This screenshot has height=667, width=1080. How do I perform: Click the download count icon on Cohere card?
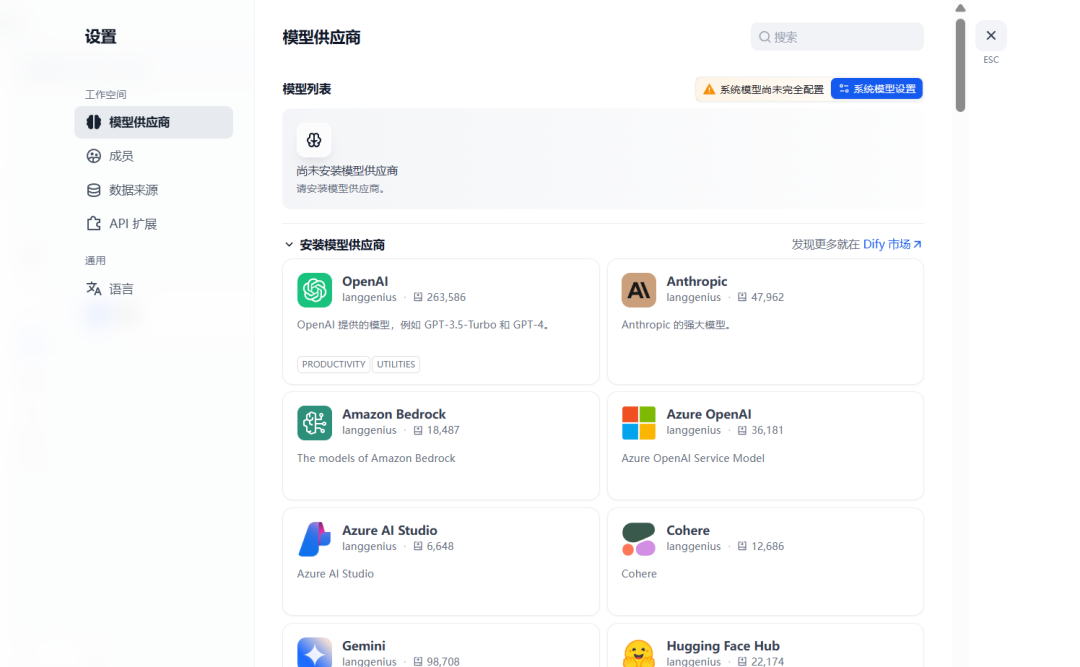point(742,546)
